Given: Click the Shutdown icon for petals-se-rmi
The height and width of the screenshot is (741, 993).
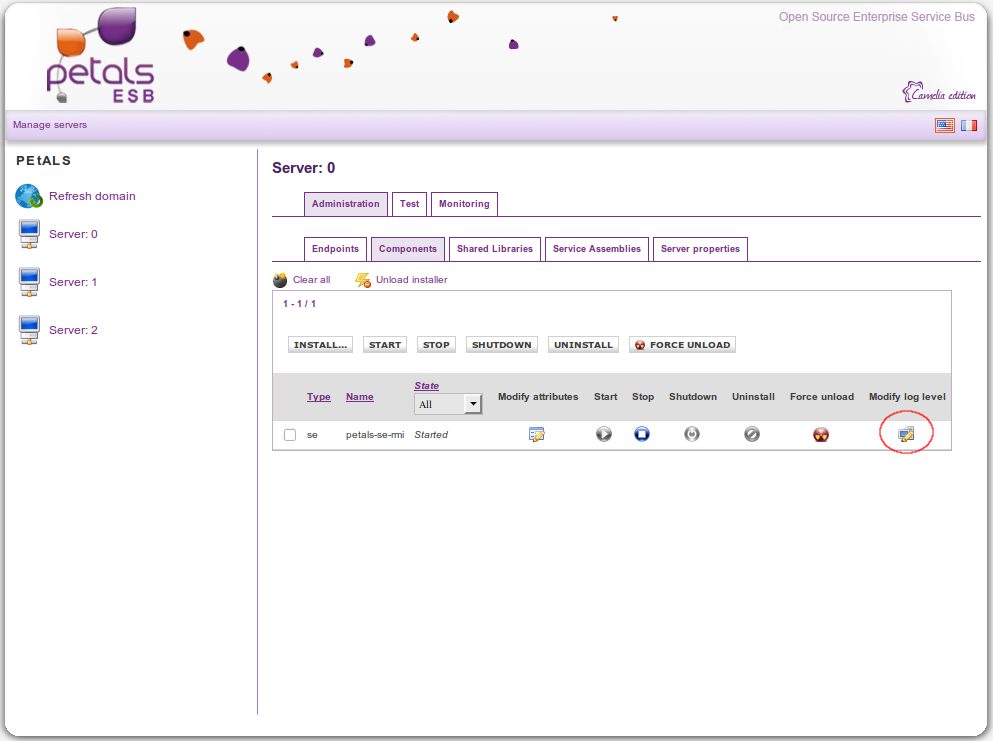Looking at the screenshot, I should click(x=691, y=434).
